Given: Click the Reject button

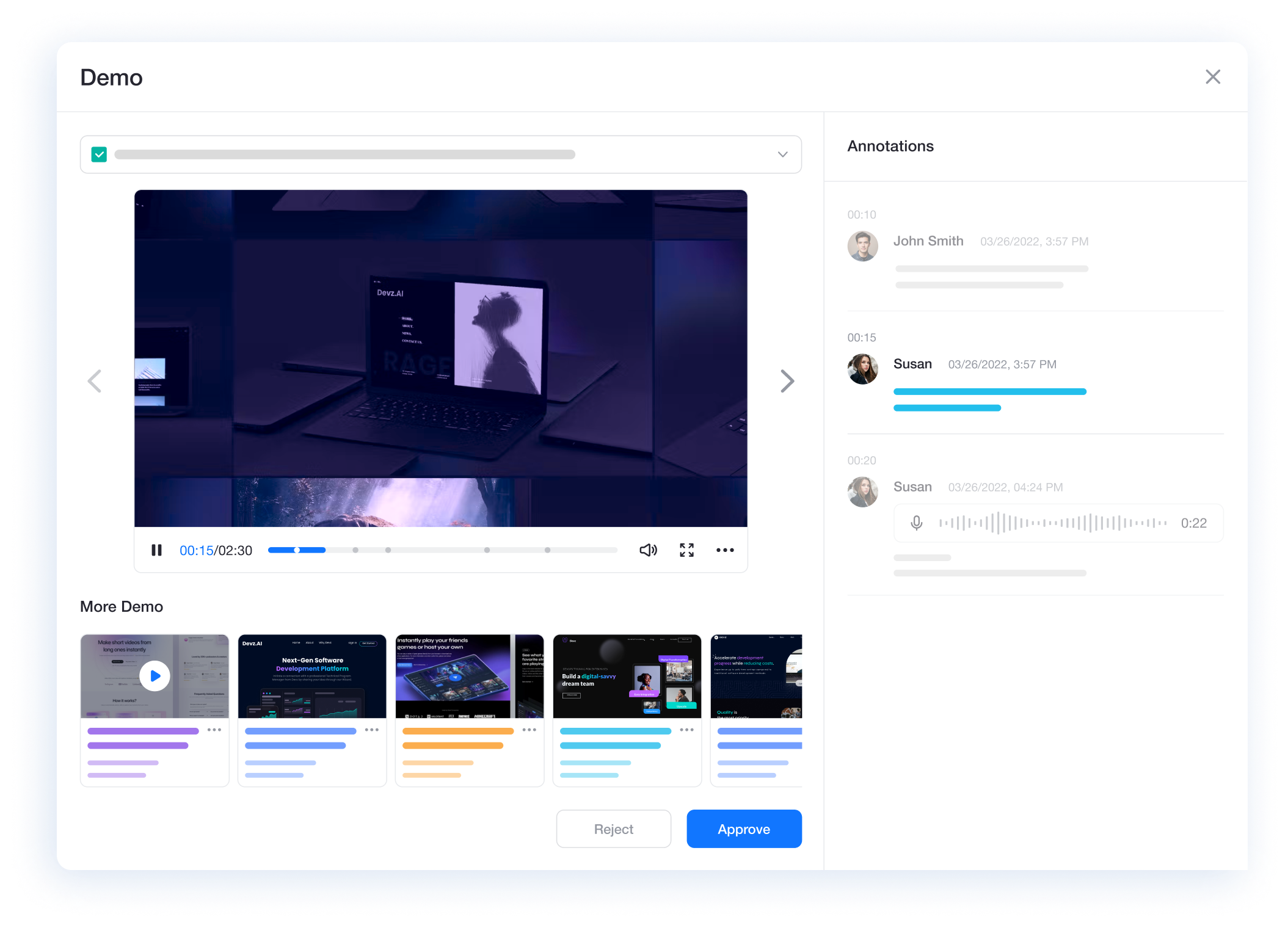Looking at the screenshot, I should coord(613,829).
